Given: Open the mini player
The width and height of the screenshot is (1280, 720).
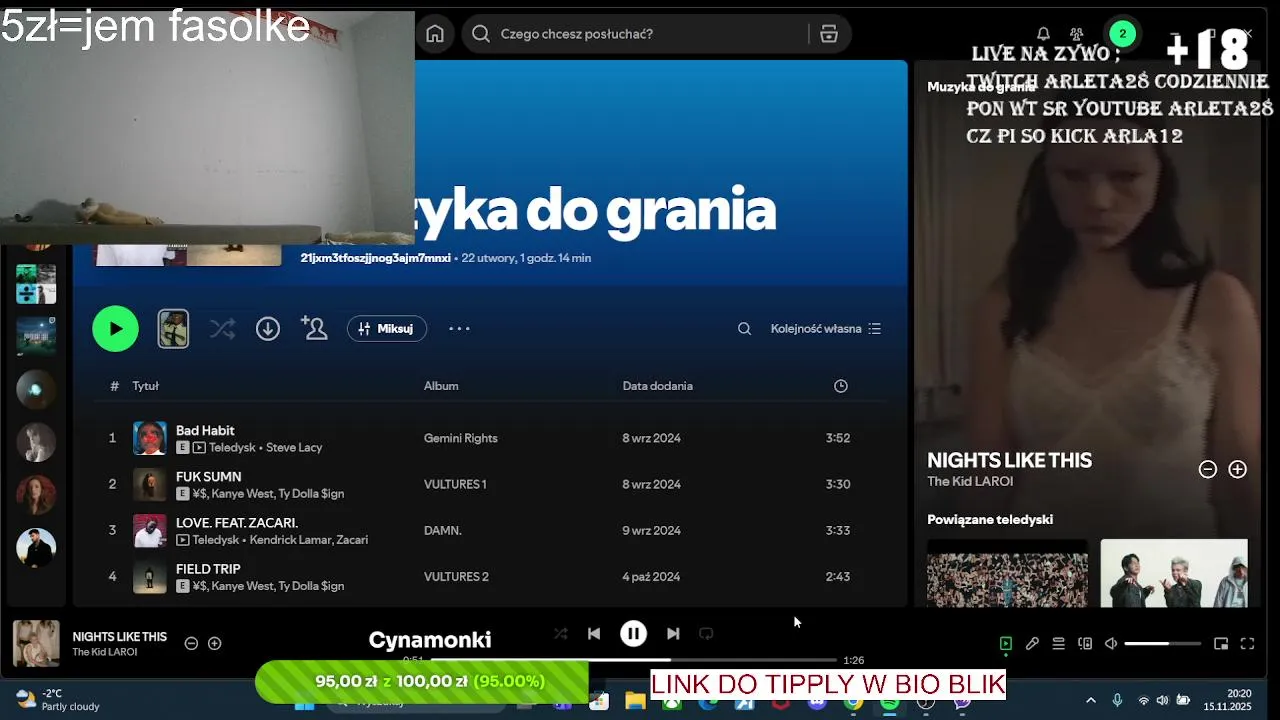Looking at the screenshot, I should pos(1221,644).
